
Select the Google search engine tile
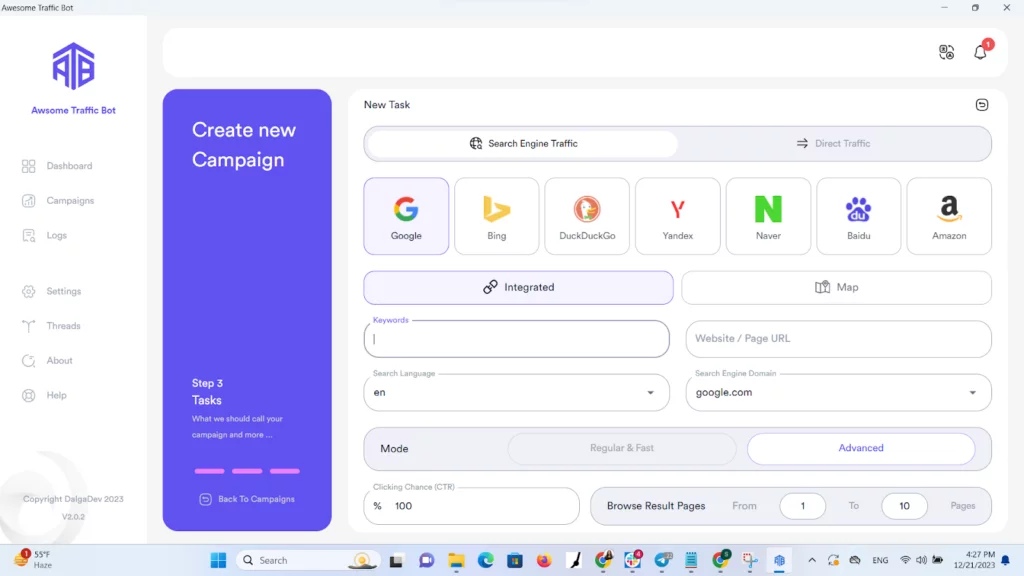pos(406,216)
